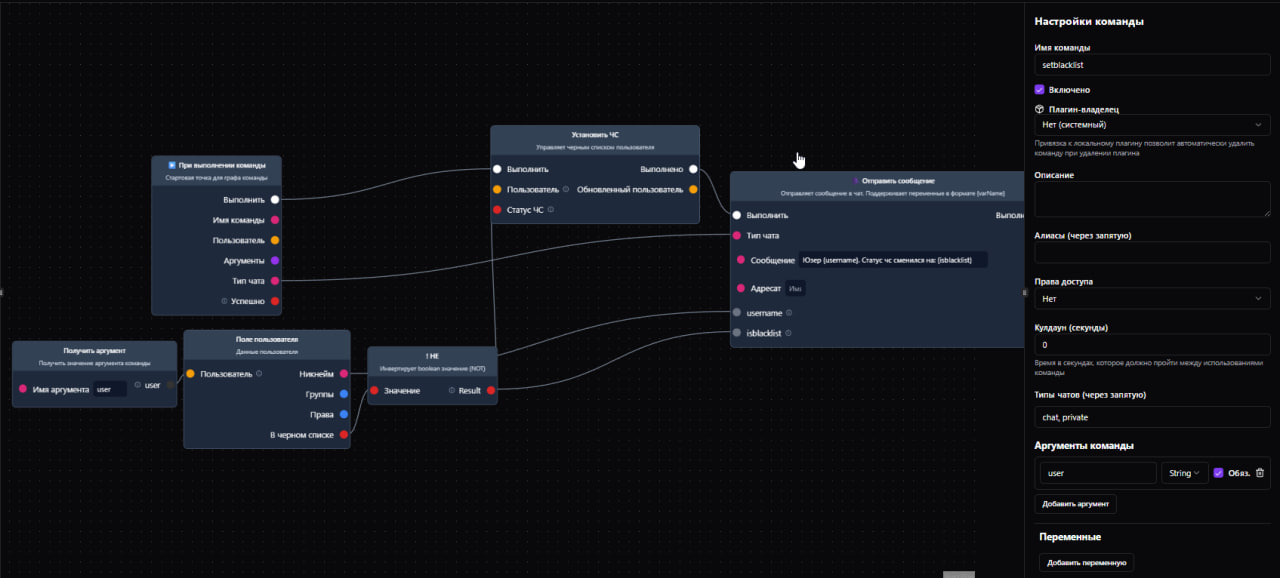Click the play icon on the command start node

173,164
